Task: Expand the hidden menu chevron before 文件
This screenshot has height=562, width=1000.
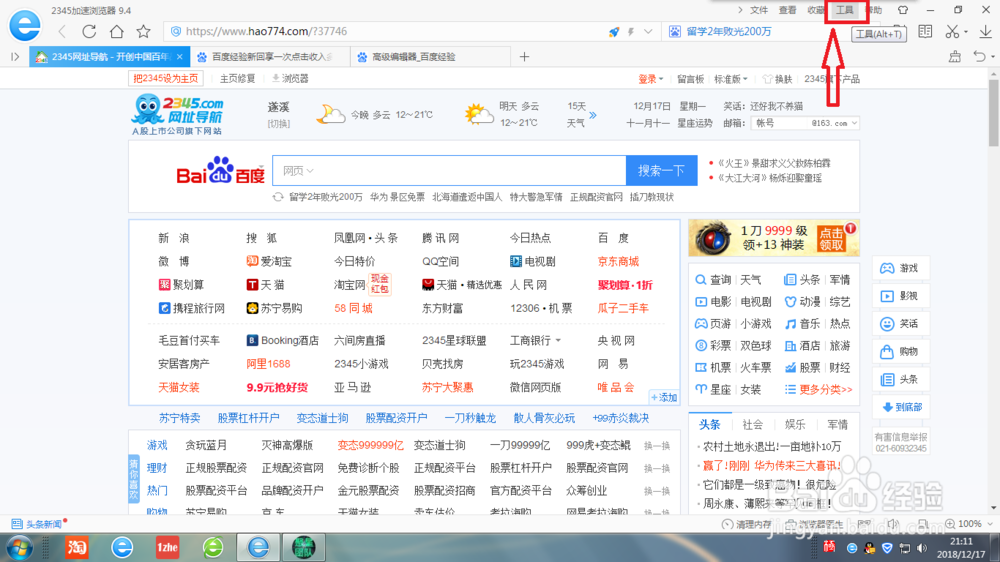Action: [x=740, y=10]
